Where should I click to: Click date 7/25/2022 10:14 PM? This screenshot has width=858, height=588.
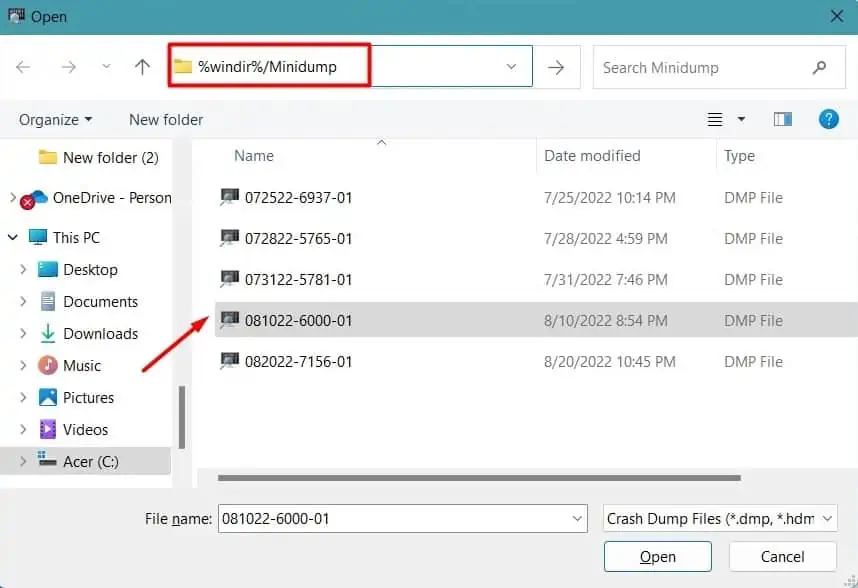[610, 197]
